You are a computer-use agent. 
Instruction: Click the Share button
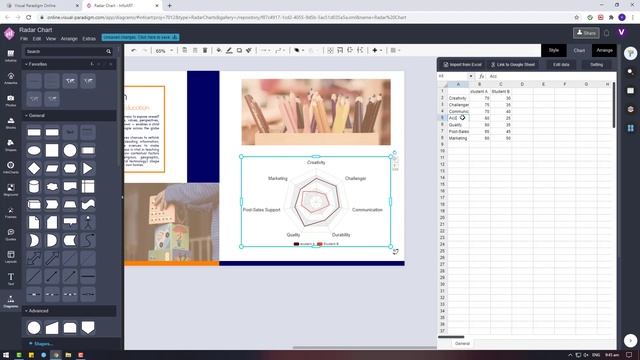coord(586,33)
